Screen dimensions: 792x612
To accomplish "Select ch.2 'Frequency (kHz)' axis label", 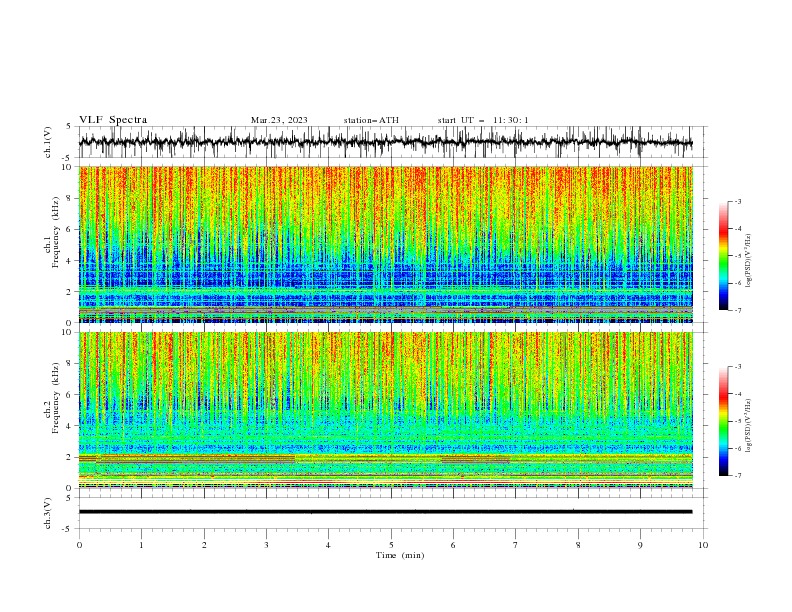I will tap(57, 398).
